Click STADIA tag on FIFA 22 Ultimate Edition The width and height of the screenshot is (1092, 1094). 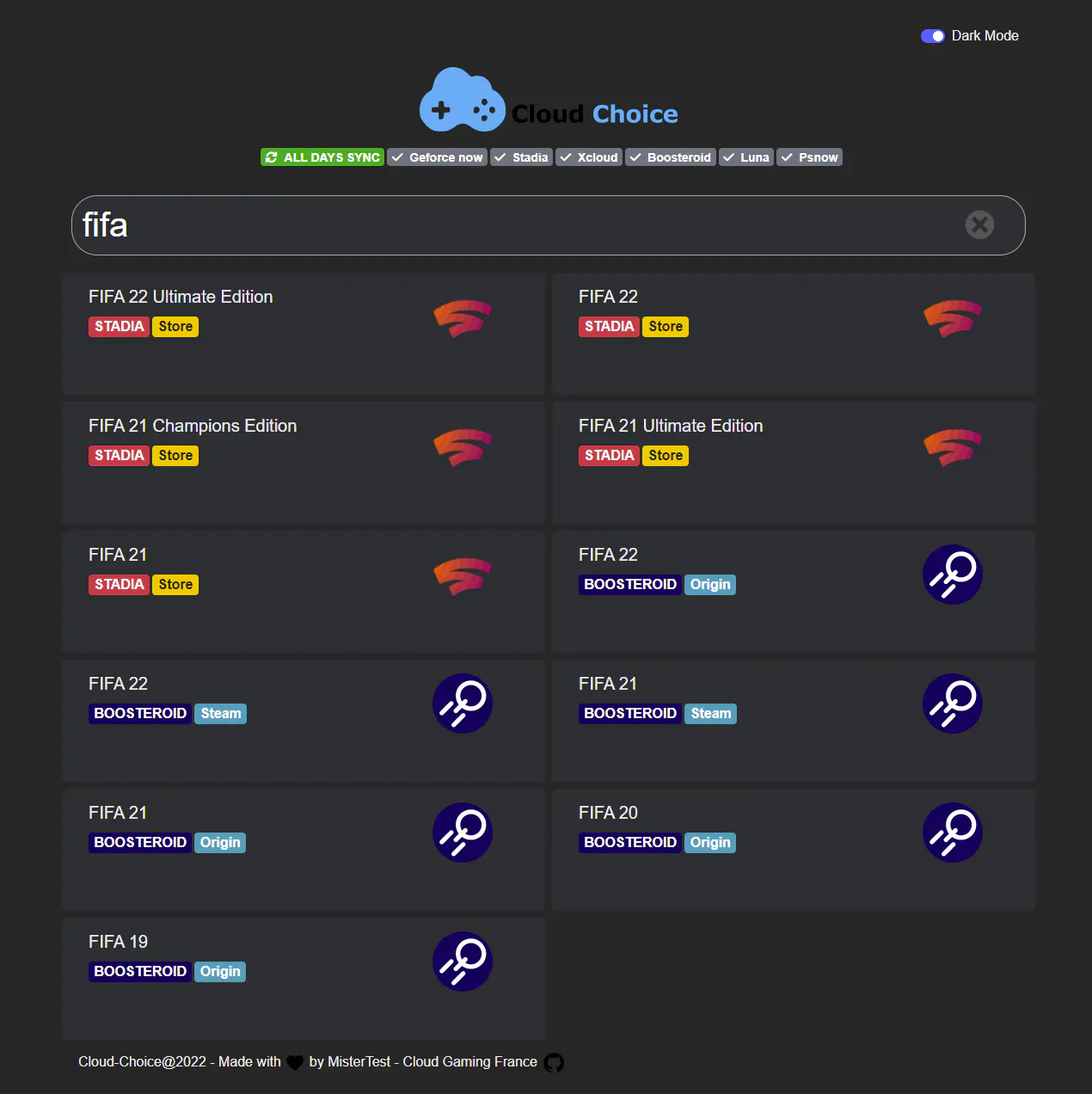tap(119, 327)
